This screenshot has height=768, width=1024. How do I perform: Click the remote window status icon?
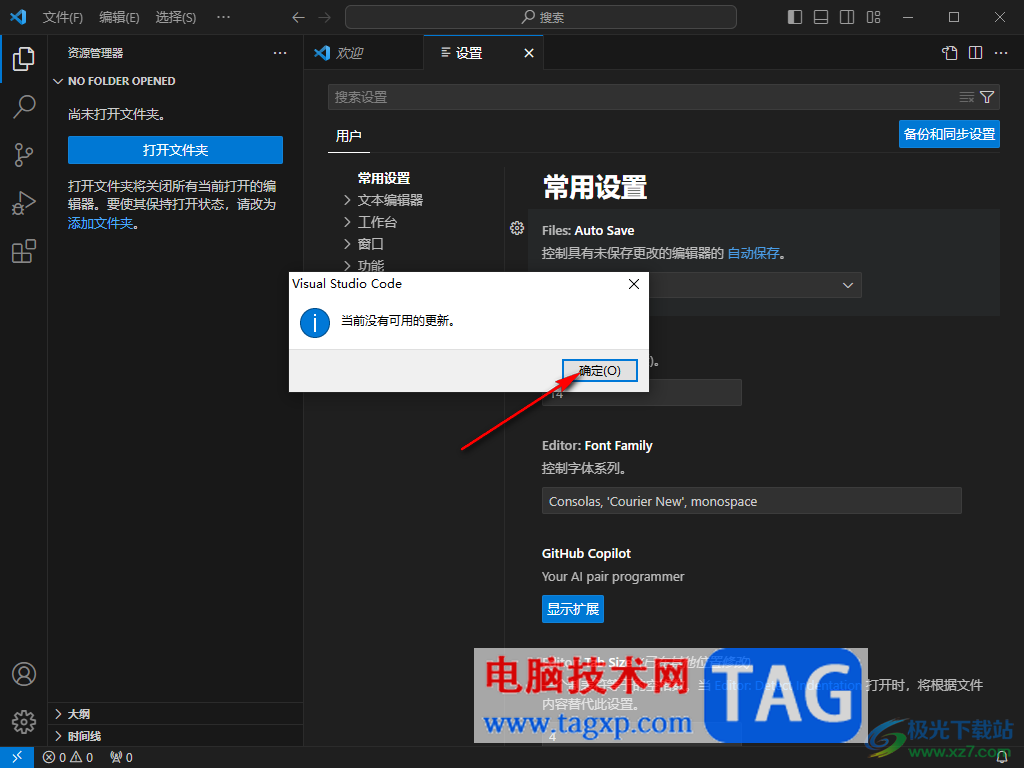tap(17, 757)
